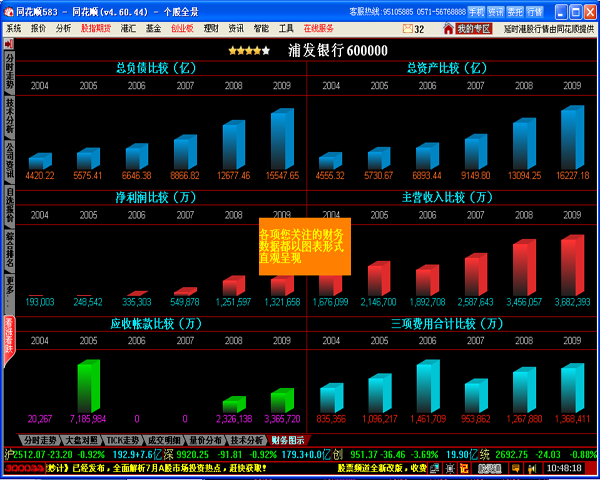600x480 pixels.
Task: Open the 记 notes icon in the status bar
Action: pos(464,468)
